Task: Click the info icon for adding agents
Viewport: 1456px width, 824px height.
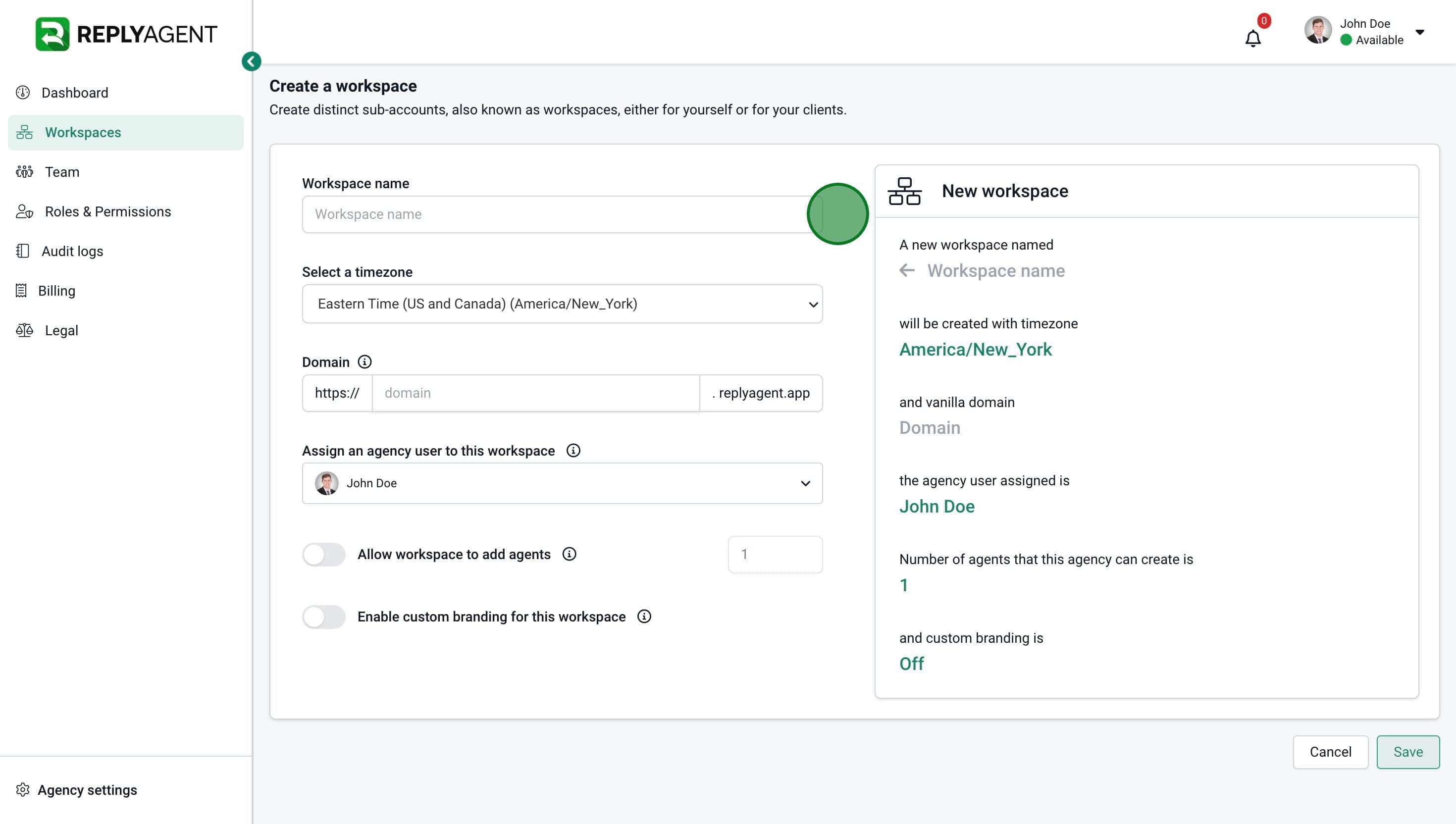Action: click(x=569, y=554)
